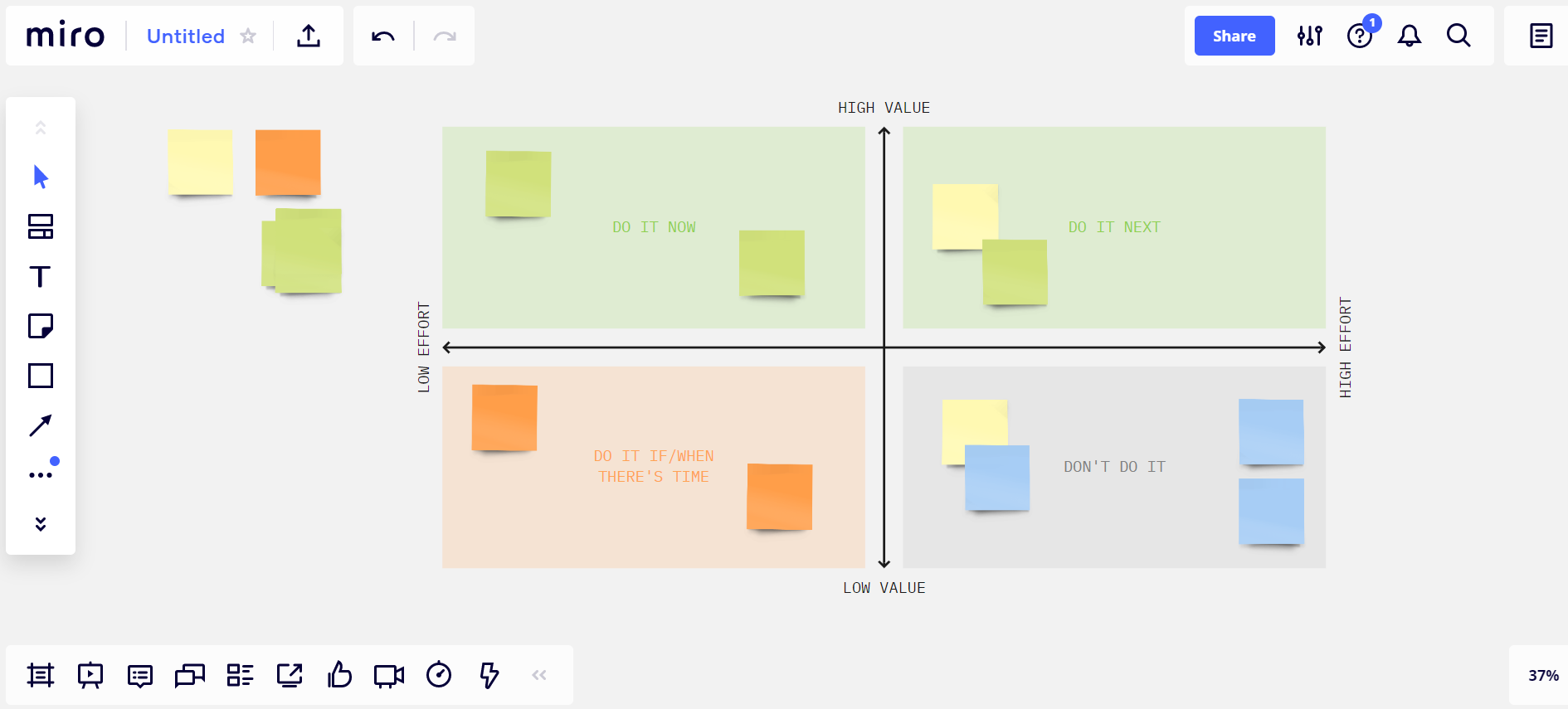Open the notifications bell
Screen dimensions: 1568x709
tap(1410, 36)
